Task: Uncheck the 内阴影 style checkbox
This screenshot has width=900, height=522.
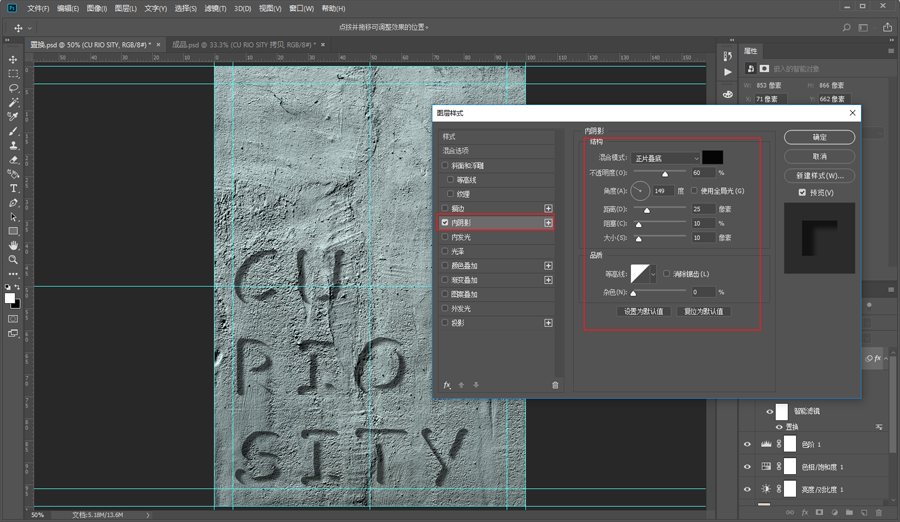Action: (445, 223)
